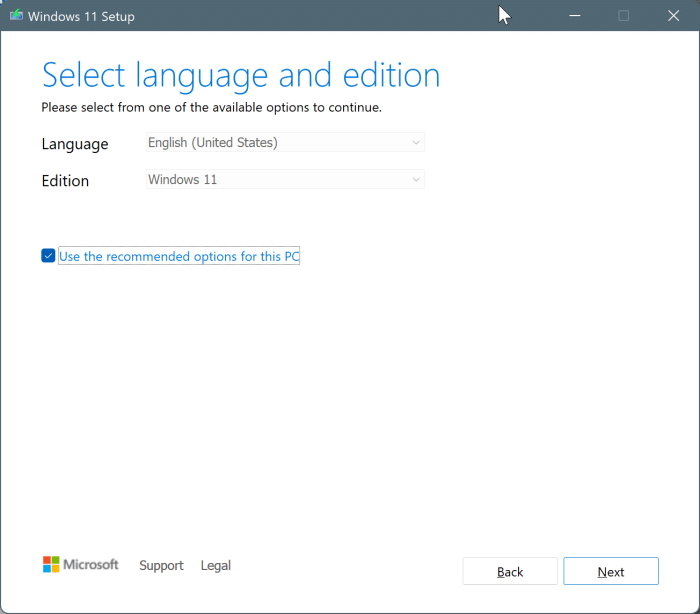
Task: Open the Legal link
Action: pyautogui.click(x=216, y=565)
